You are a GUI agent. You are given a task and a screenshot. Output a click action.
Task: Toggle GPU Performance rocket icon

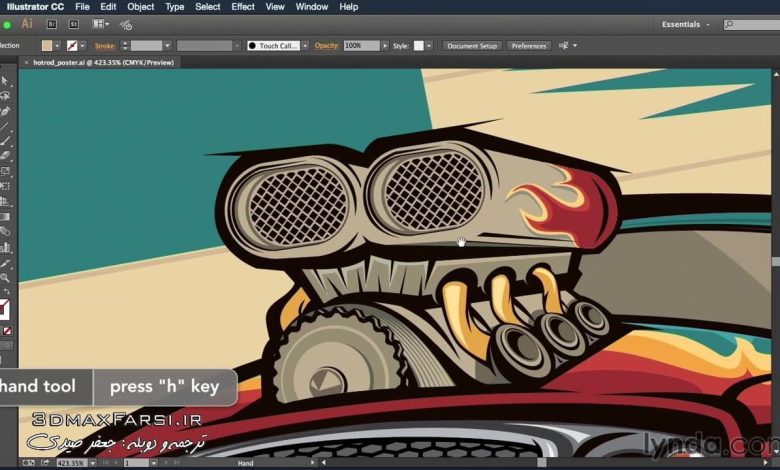(x=126, y=24)
